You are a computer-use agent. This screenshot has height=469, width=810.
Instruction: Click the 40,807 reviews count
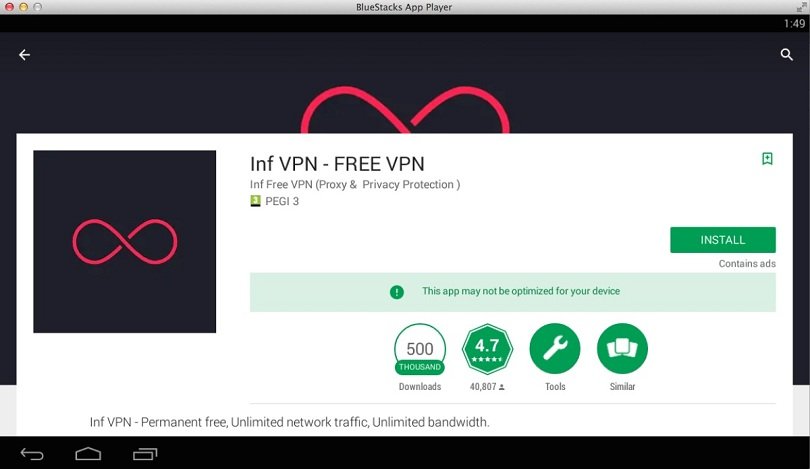(x=487, y=386)
